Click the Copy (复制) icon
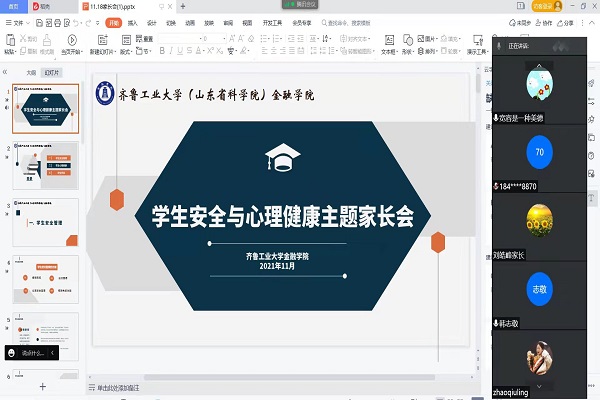This screenshot has width=600, height=400. click(x=23, y=51)
